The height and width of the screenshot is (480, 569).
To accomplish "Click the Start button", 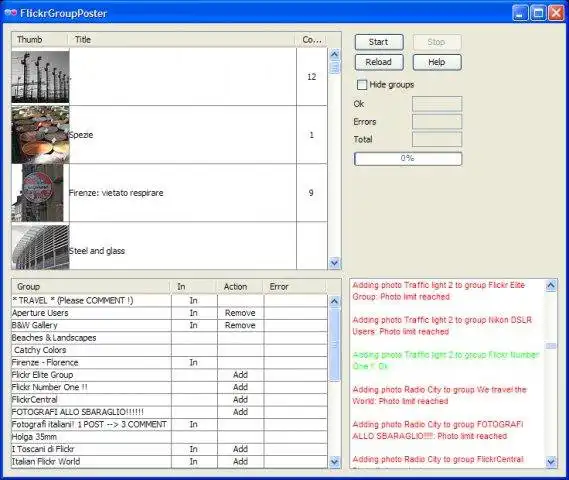I will (379, 42).
